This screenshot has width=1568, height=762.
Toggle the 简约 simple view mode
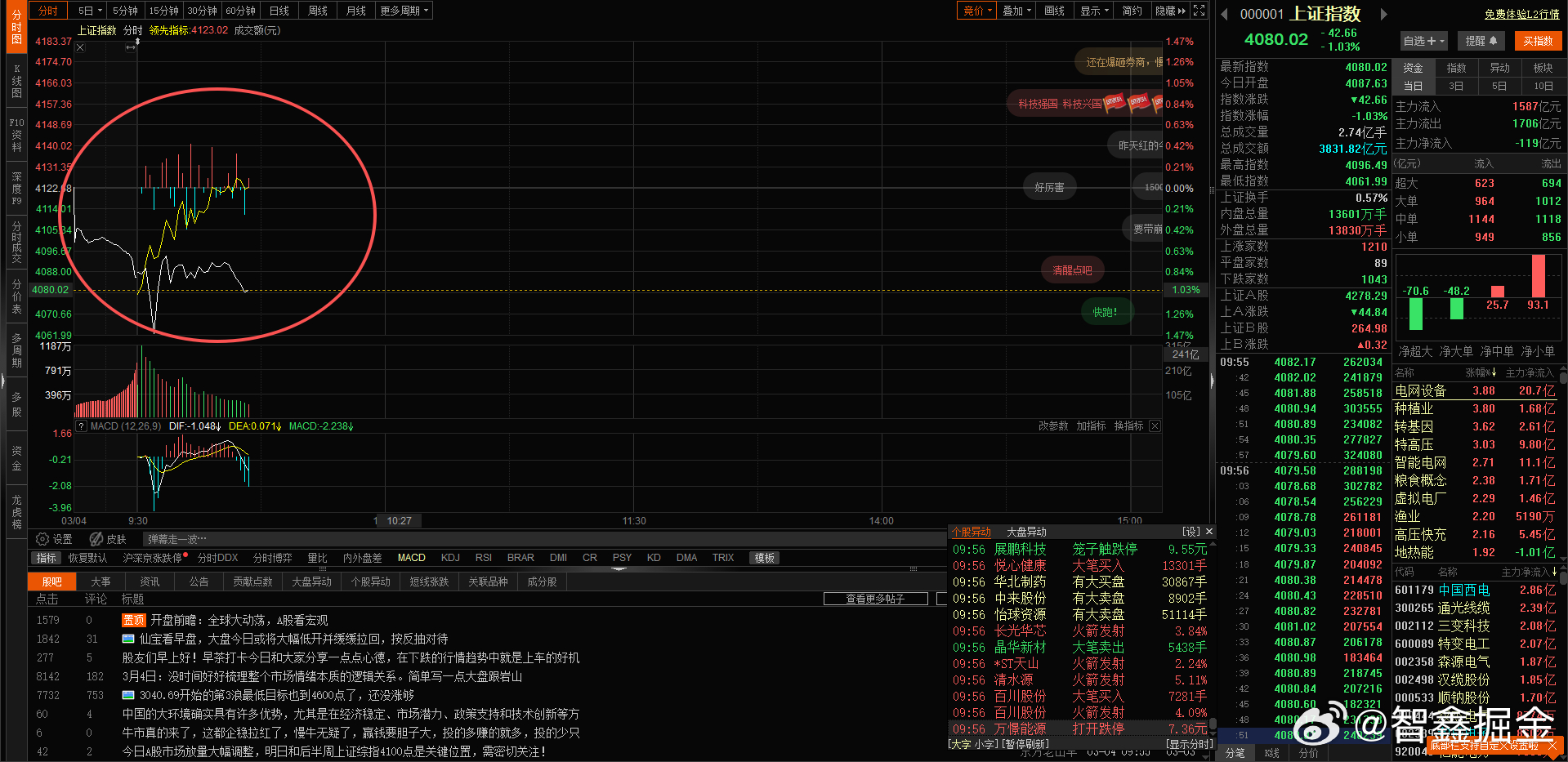[x=1132, y=11]
